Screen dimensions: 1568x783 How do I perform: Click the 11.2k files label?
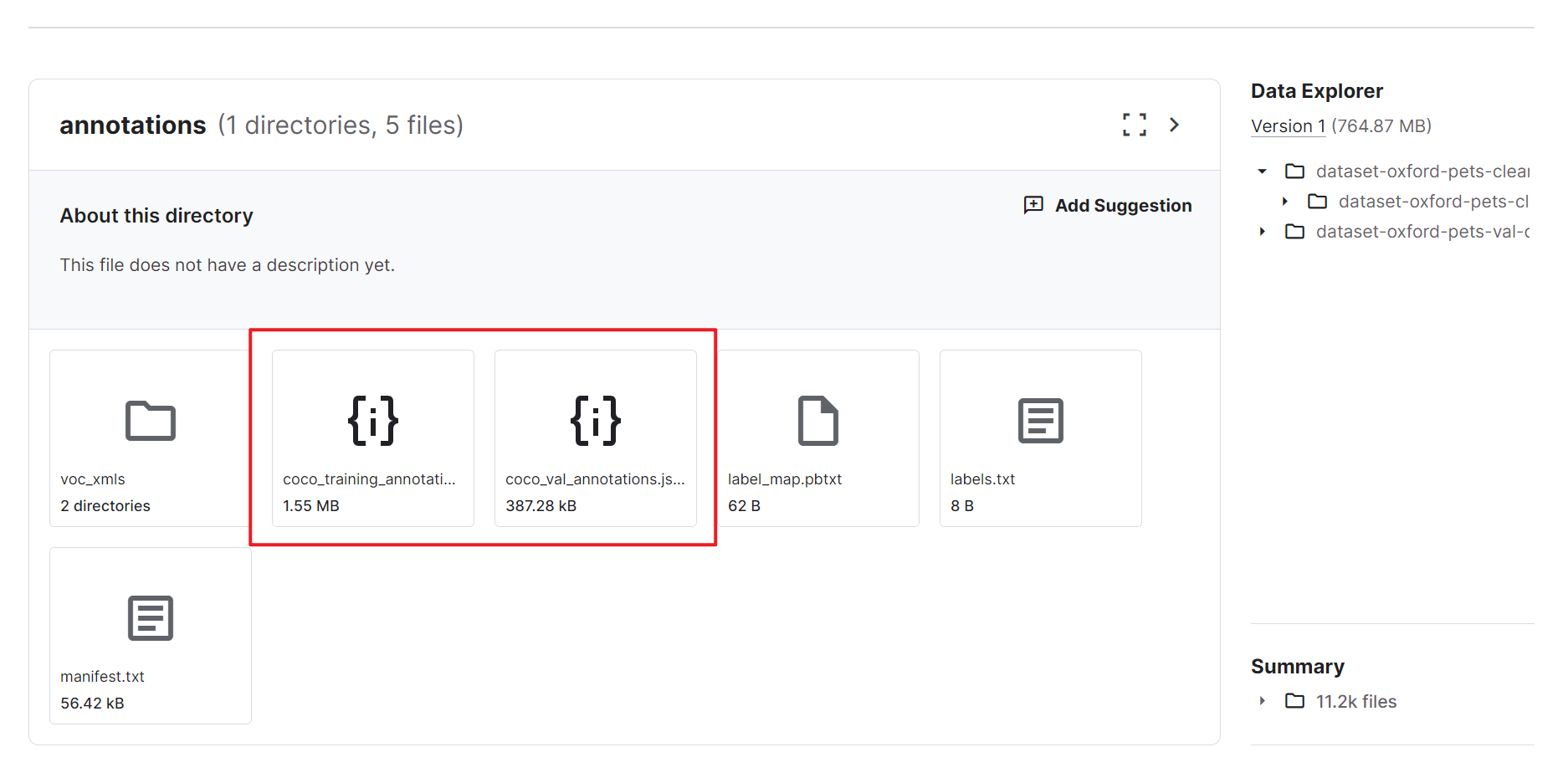point(1356,702)
